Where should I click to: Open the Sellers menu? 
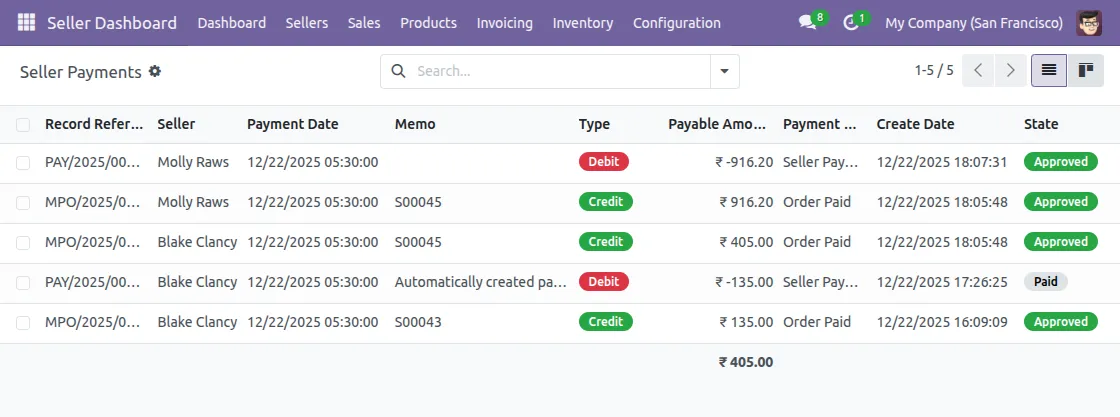click(306, 23)
